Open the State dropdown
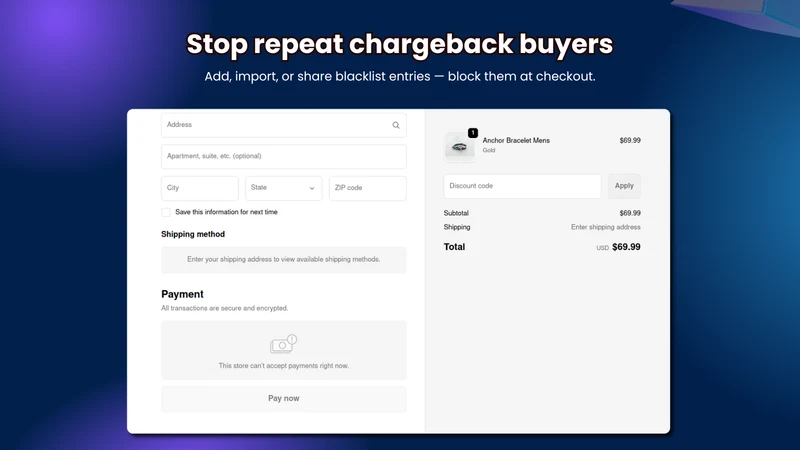The width and height of the screenshot is (800, 450). point(284,188)
